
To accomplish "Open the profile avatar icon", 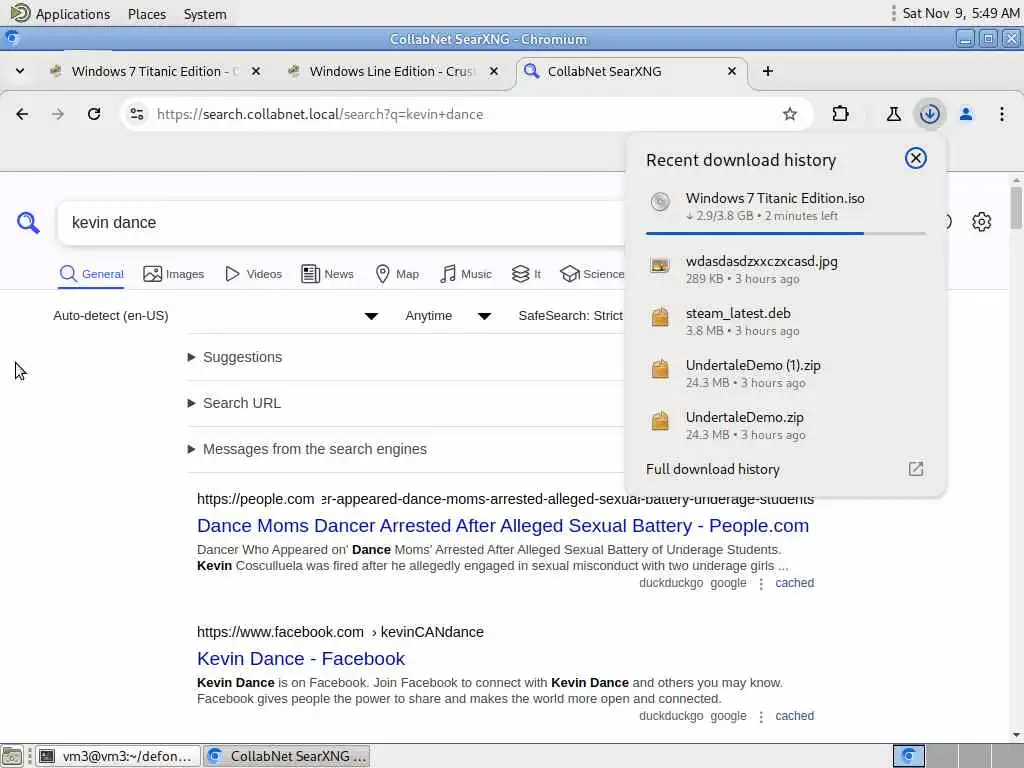I will click(966, 114).
